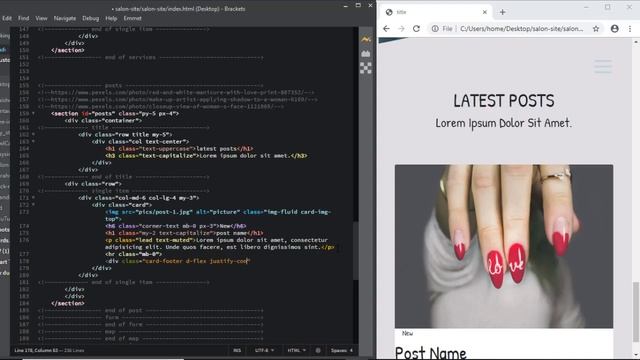Open the Find menu in Brackets
640x360 pixels.
point(24,18)
